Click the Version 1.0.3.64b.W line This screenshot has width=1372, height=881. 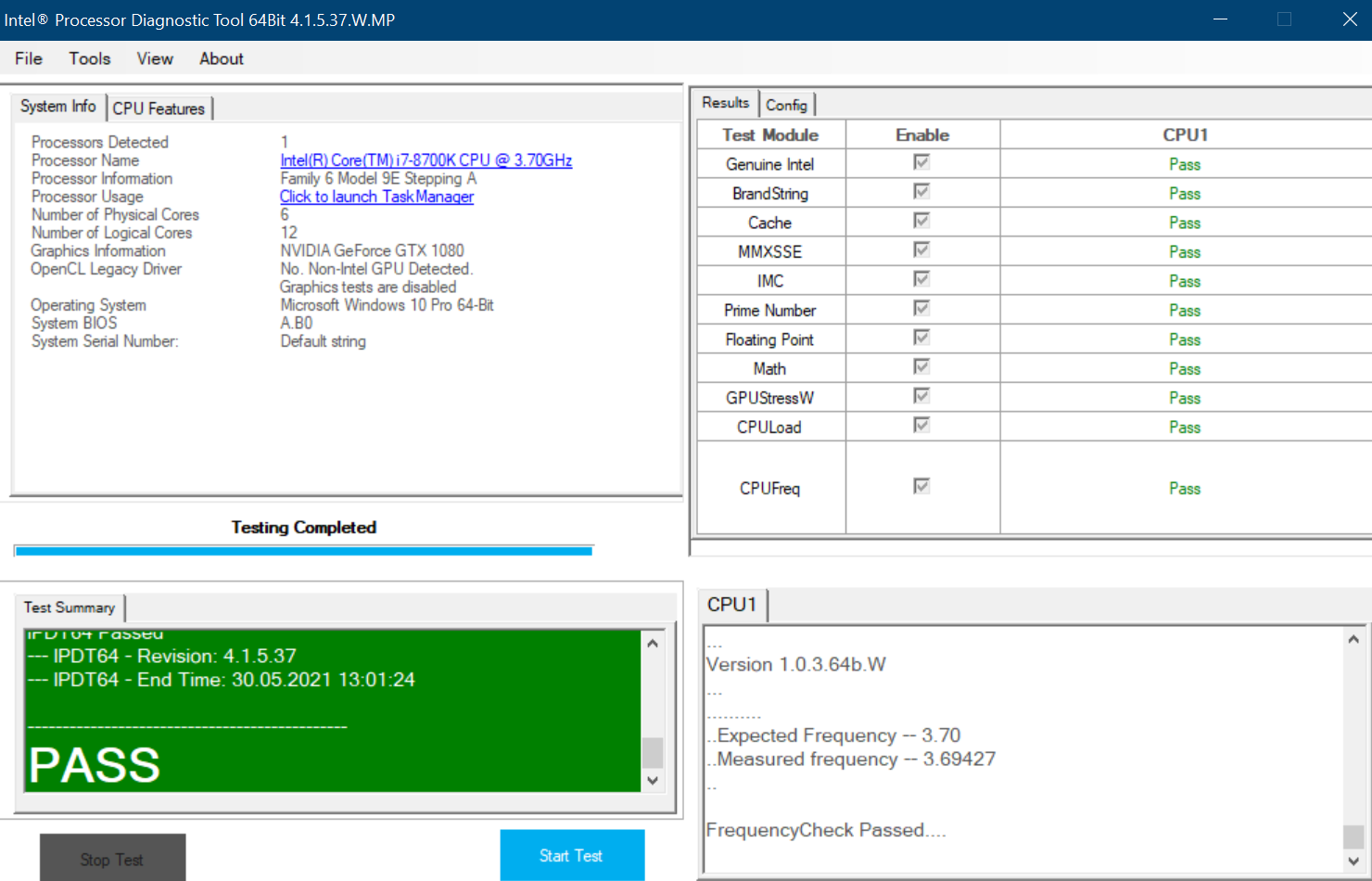click(796, 664)
